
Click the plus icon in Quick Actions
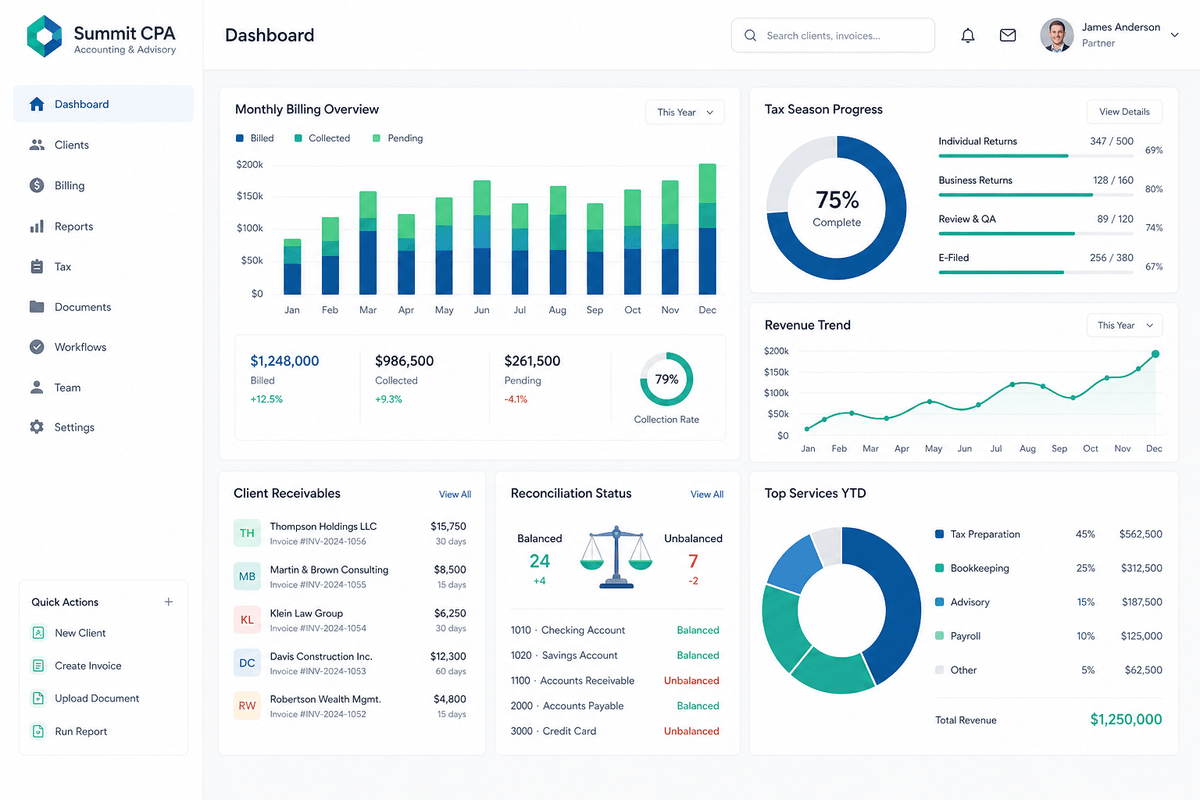click(169, 602)
